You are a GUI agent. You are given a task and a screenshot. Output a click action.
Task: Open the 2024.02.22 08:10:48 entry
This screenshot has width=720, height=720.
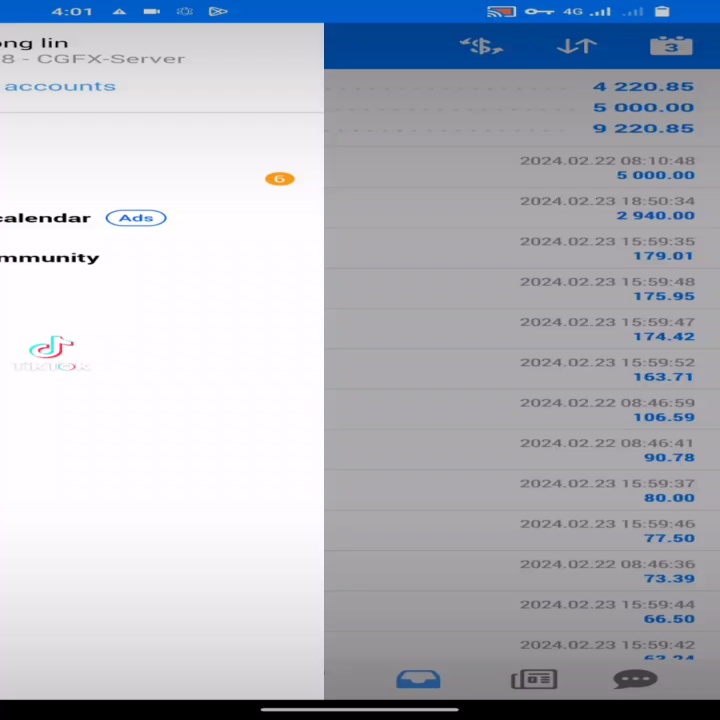coord(522,167)
